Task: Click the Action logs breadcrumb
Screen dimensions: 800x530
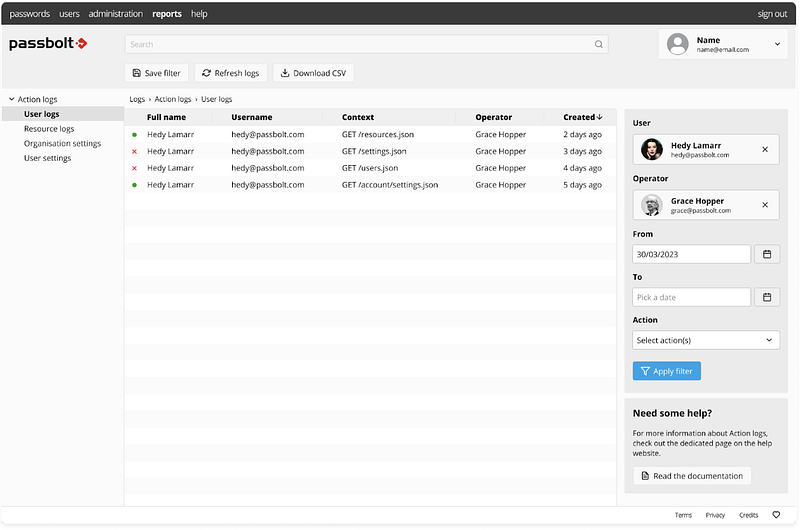Action: tap(173, 99)
